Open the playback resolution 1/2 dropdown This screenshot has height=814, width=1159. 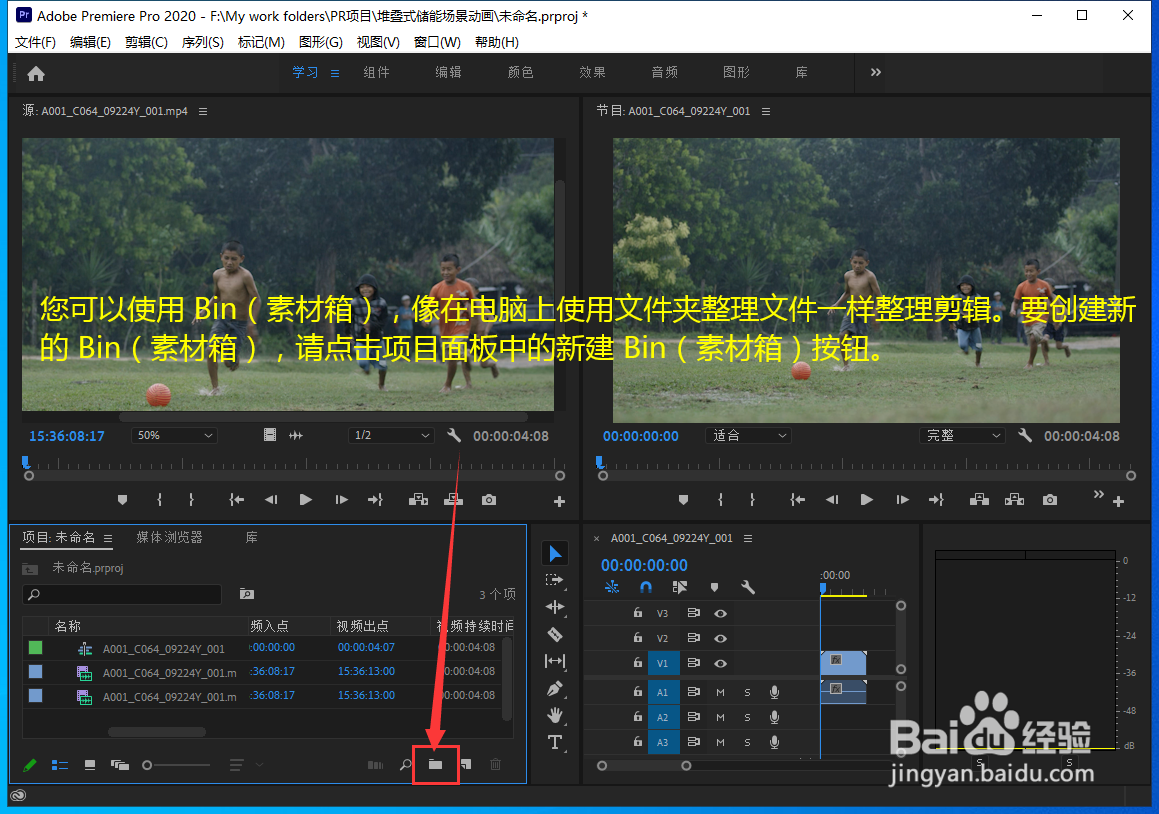390,435
